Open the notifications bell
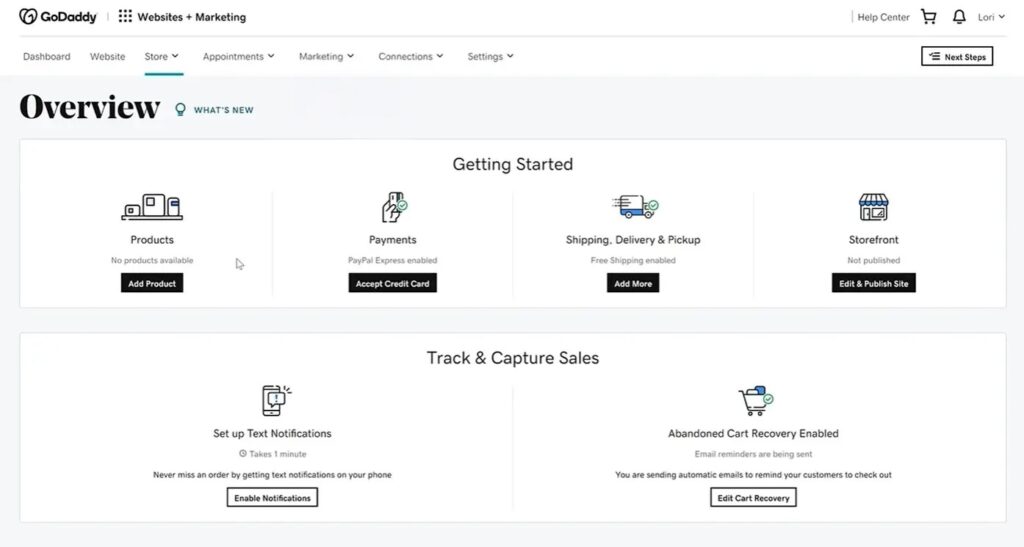This screenshot has height=547, width=1024. [959, 17]
